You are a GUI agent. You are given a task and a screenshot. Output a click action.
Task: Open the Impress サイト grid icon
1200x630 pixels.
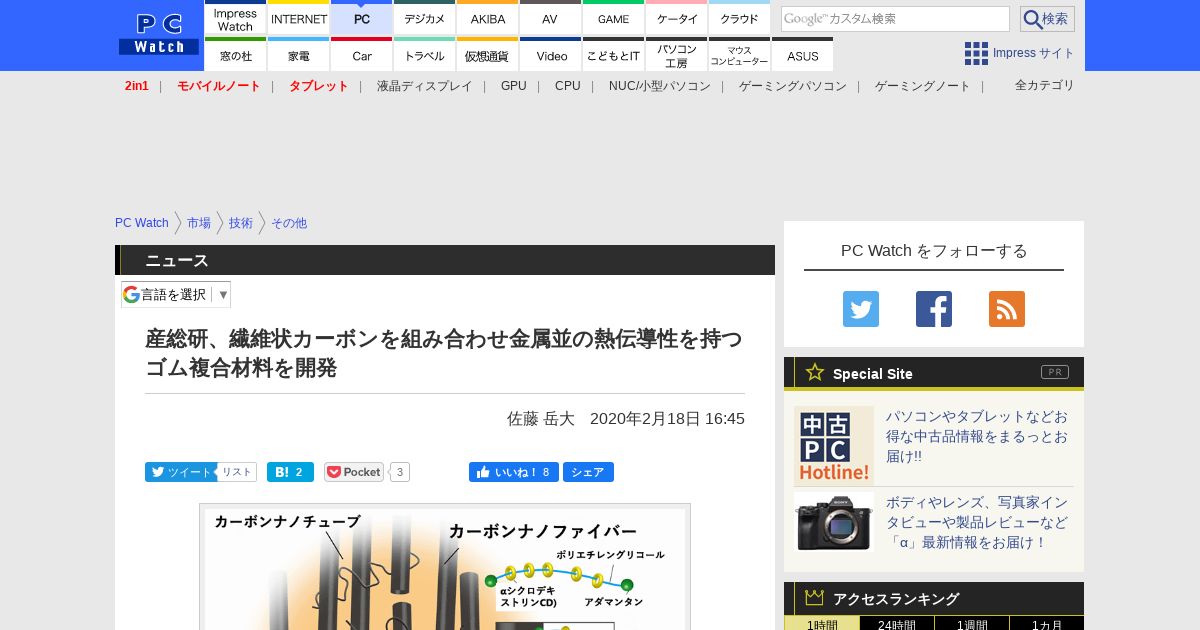[x=976, y=53]
